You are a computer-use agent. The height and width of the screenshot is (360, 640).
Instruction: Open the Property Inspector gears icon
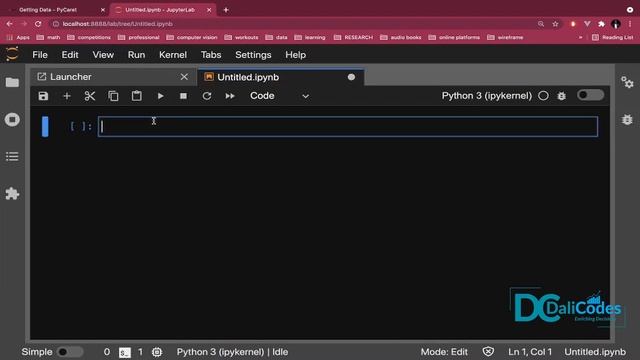(x=627, y=82)
